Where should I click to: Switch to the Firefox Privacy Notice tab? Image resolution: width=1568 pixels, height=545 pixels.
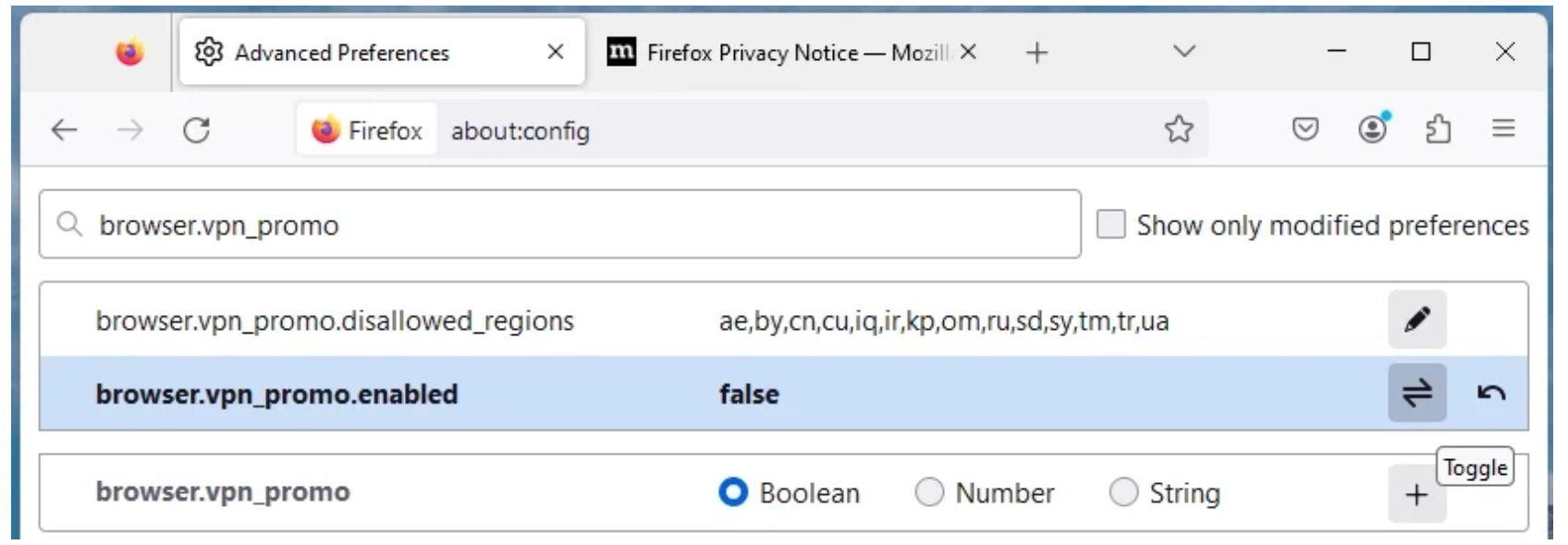tap(777, 53)
